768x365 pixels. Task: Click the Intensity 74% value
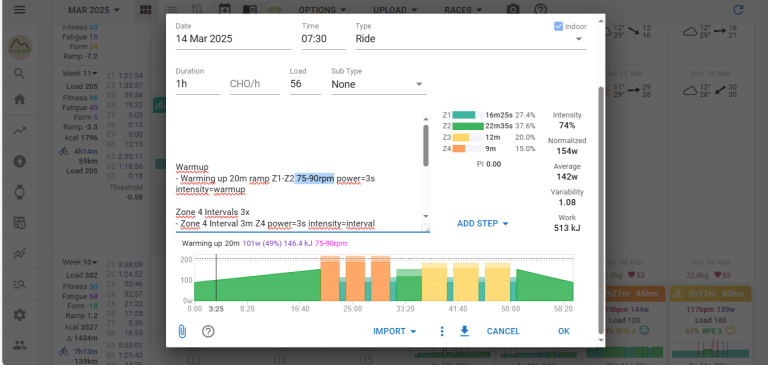pos(567,125)
